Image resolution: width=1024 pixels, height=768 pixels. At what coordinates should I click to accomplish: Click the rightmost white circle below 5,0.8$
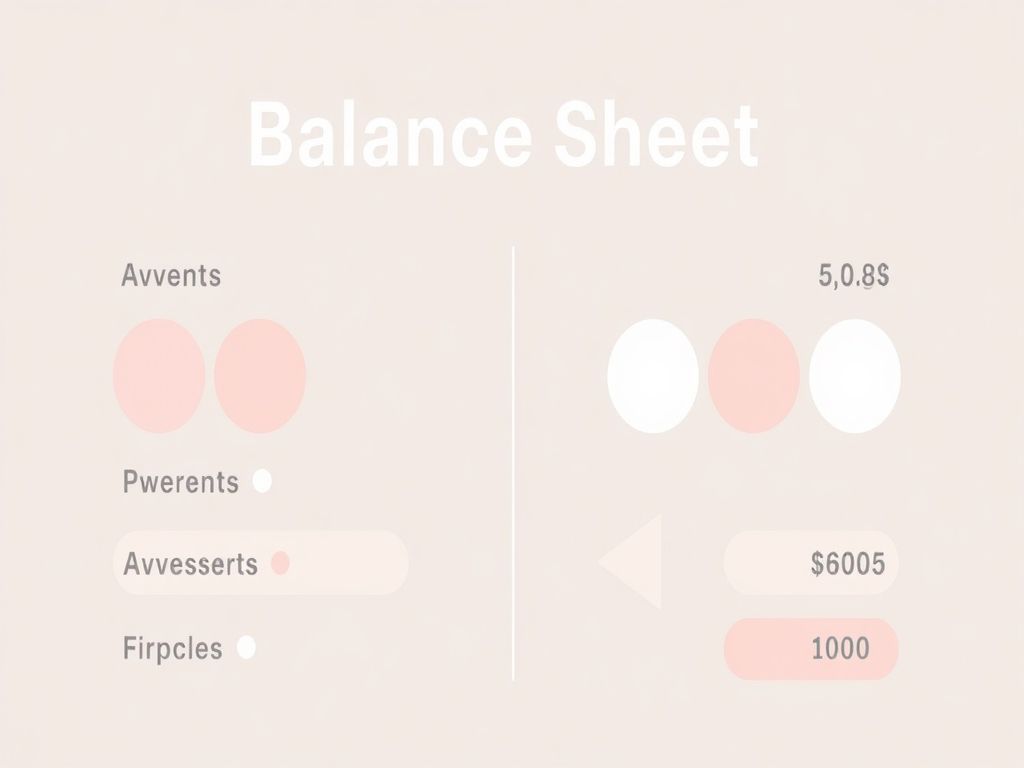(x=855, y=376)
